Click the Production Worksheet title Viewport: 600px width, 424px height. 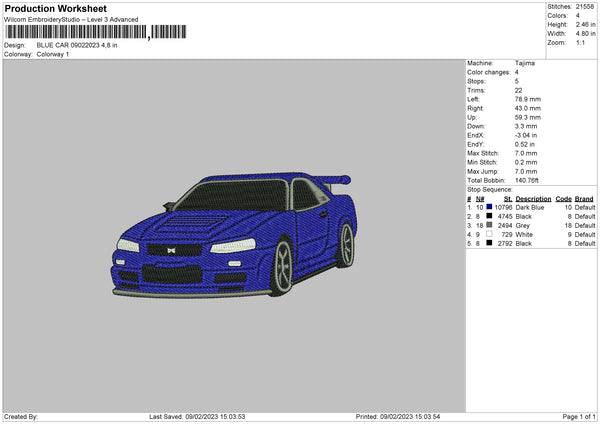pyautogui.click(x=56, y=9)
